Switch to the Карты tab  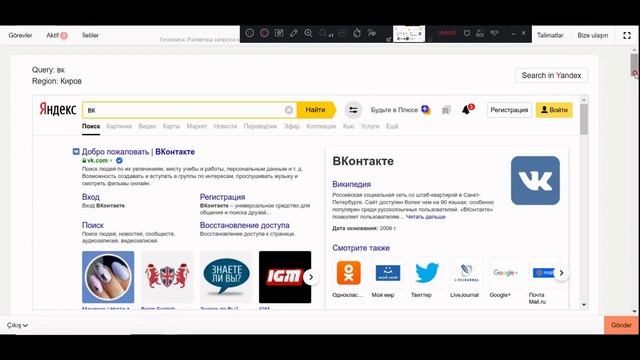(x=171, y=126)
